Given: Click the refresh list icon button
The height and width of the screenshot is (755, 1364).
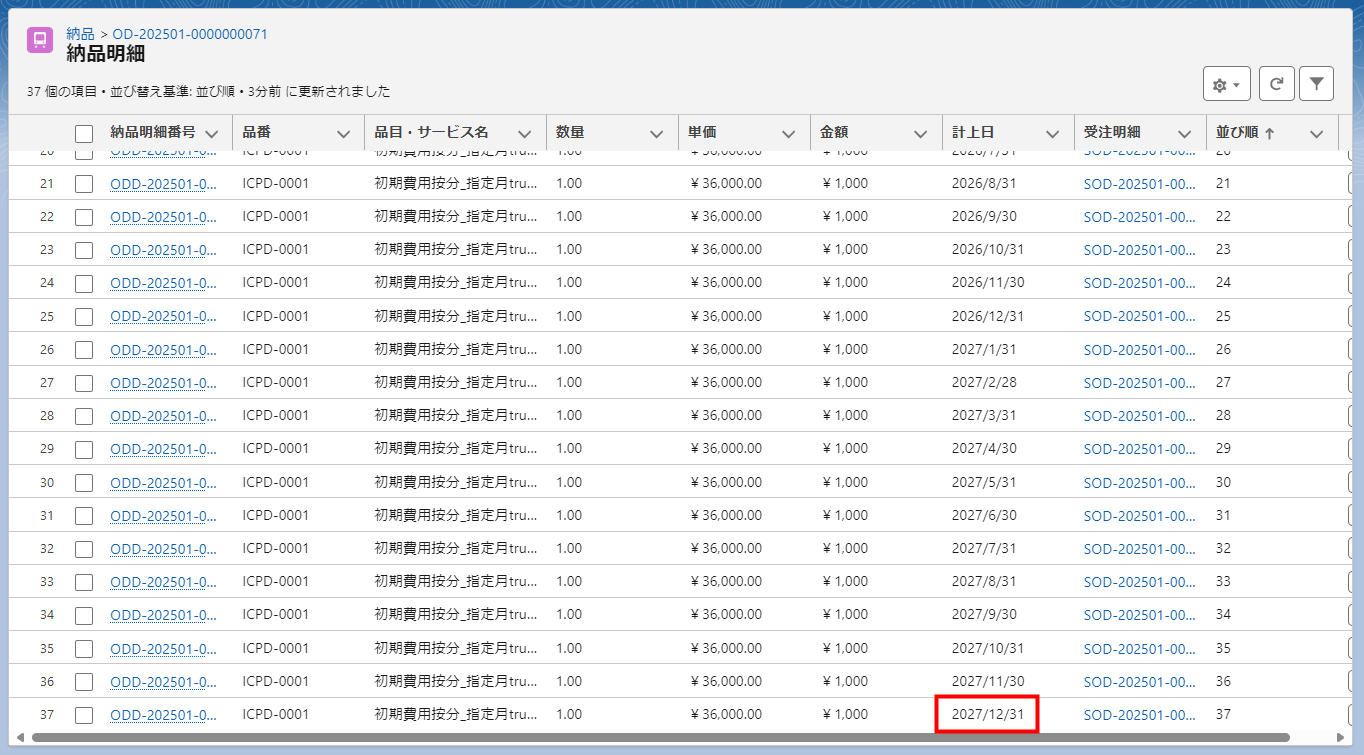Looking at the screenshot, I should tap(1275, 85).
